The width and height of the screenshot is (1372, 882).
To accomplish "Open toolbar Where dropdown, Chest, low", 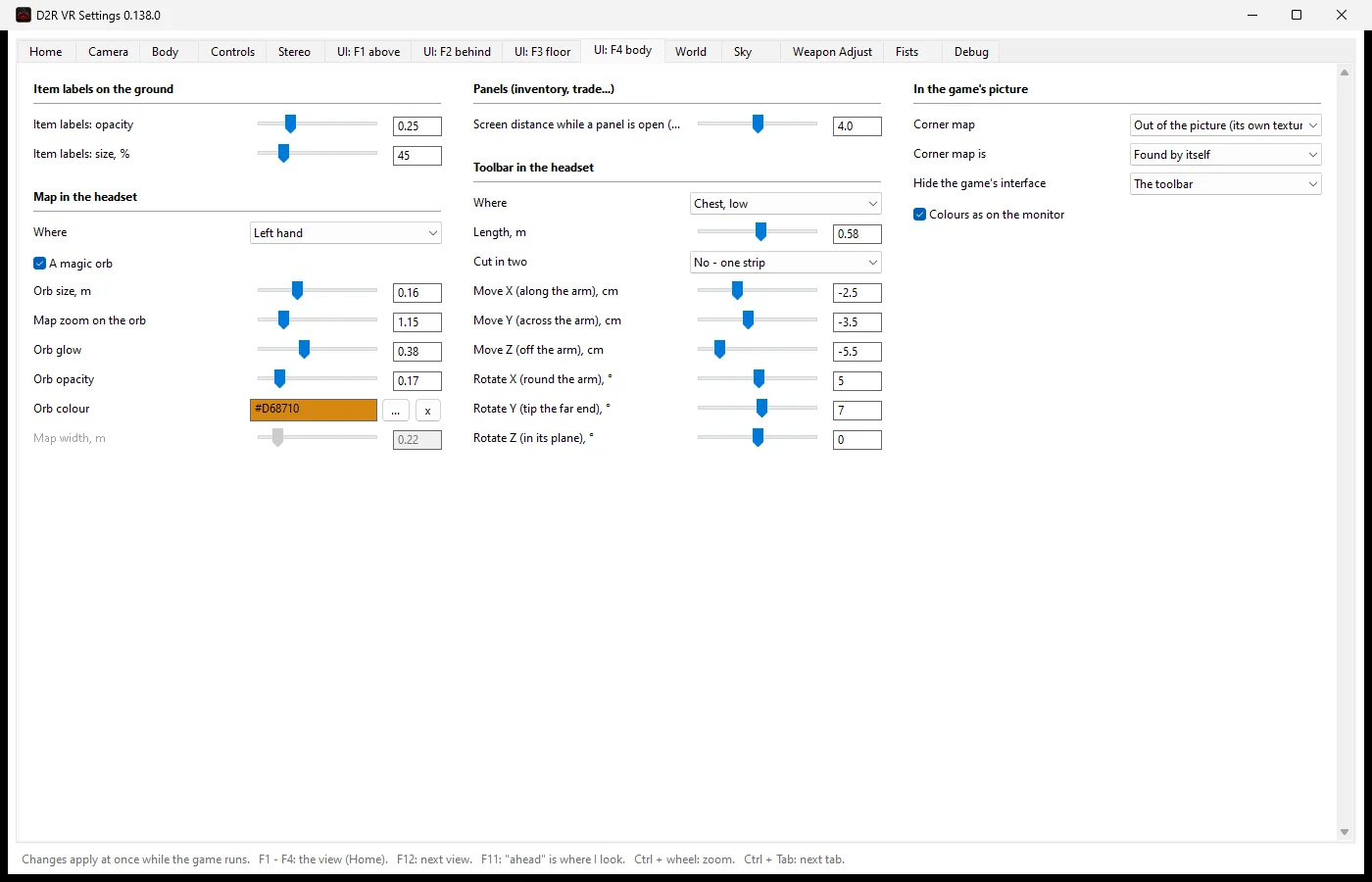I will click(x=786, y=204).
